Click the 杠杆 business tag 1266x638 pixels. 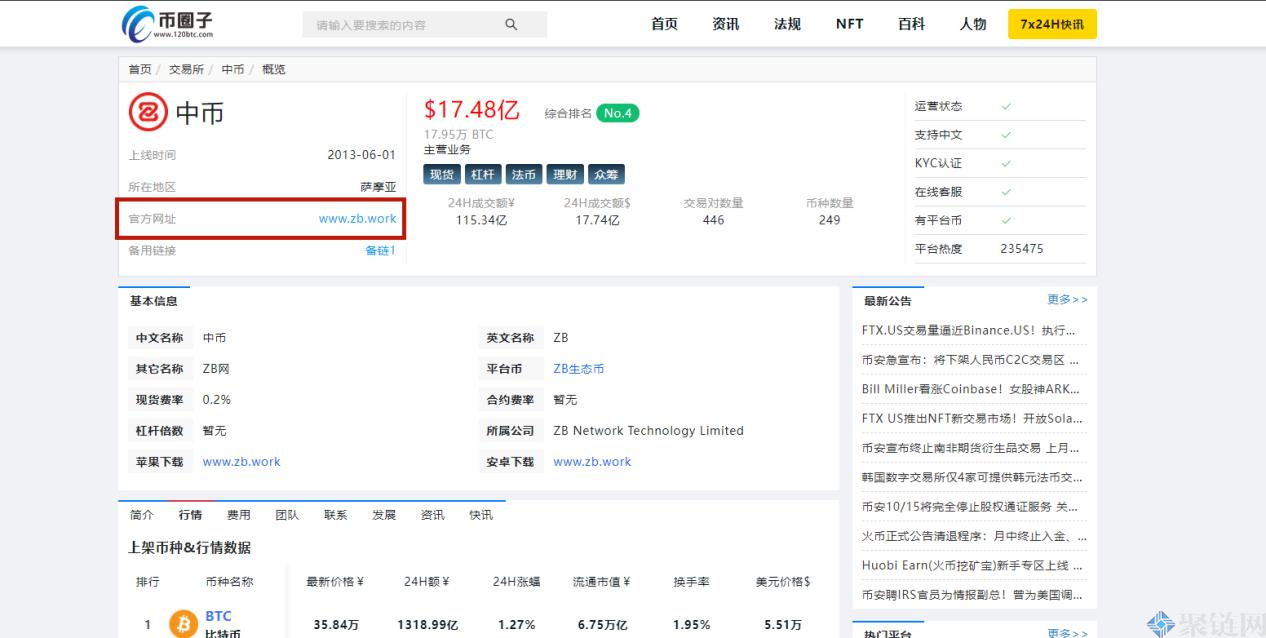(x=483, y=174)
